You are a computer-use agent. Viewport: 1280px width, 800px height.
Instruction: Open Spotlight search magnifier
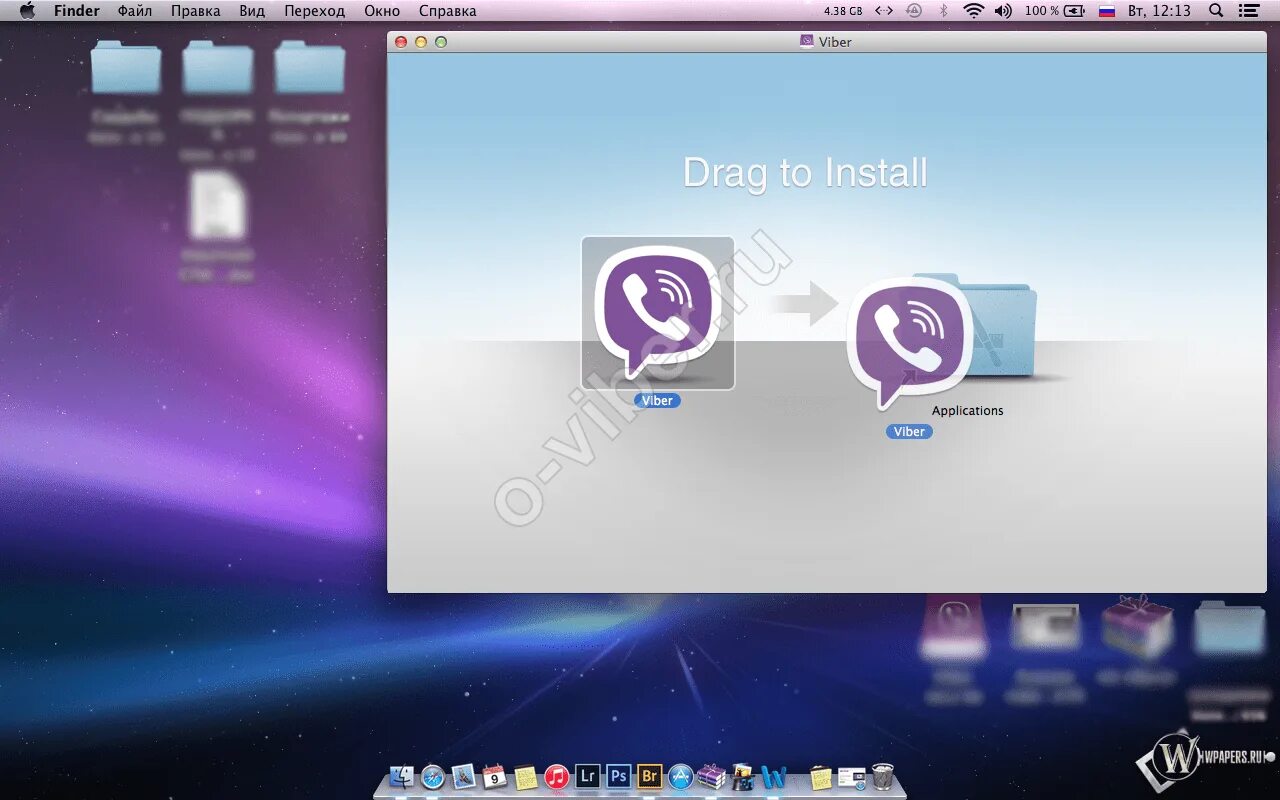pyautogui.click(x=1216, y=10)
